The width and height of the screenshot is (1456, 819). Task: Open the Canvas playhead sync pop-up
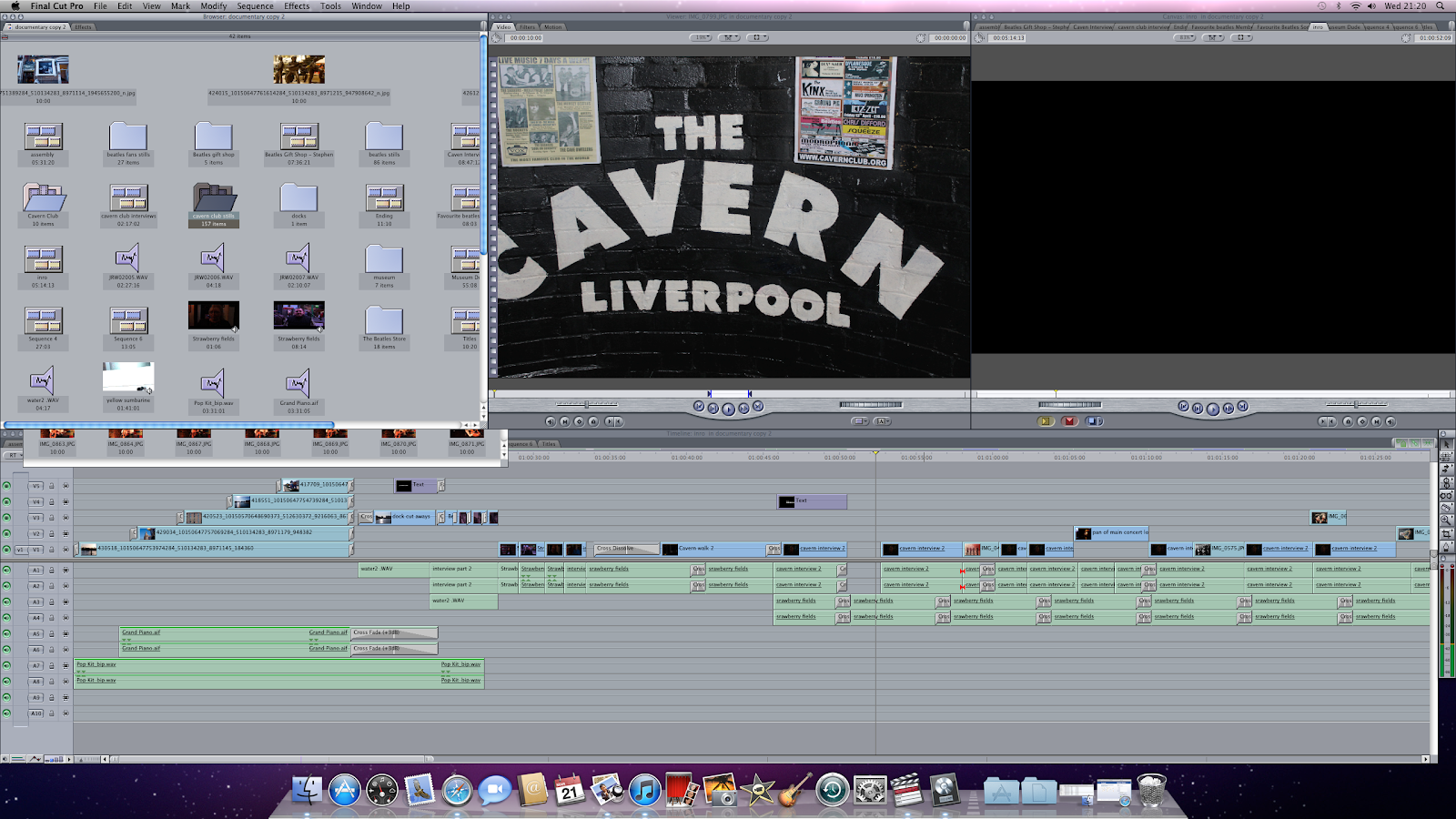[1214, 38]
